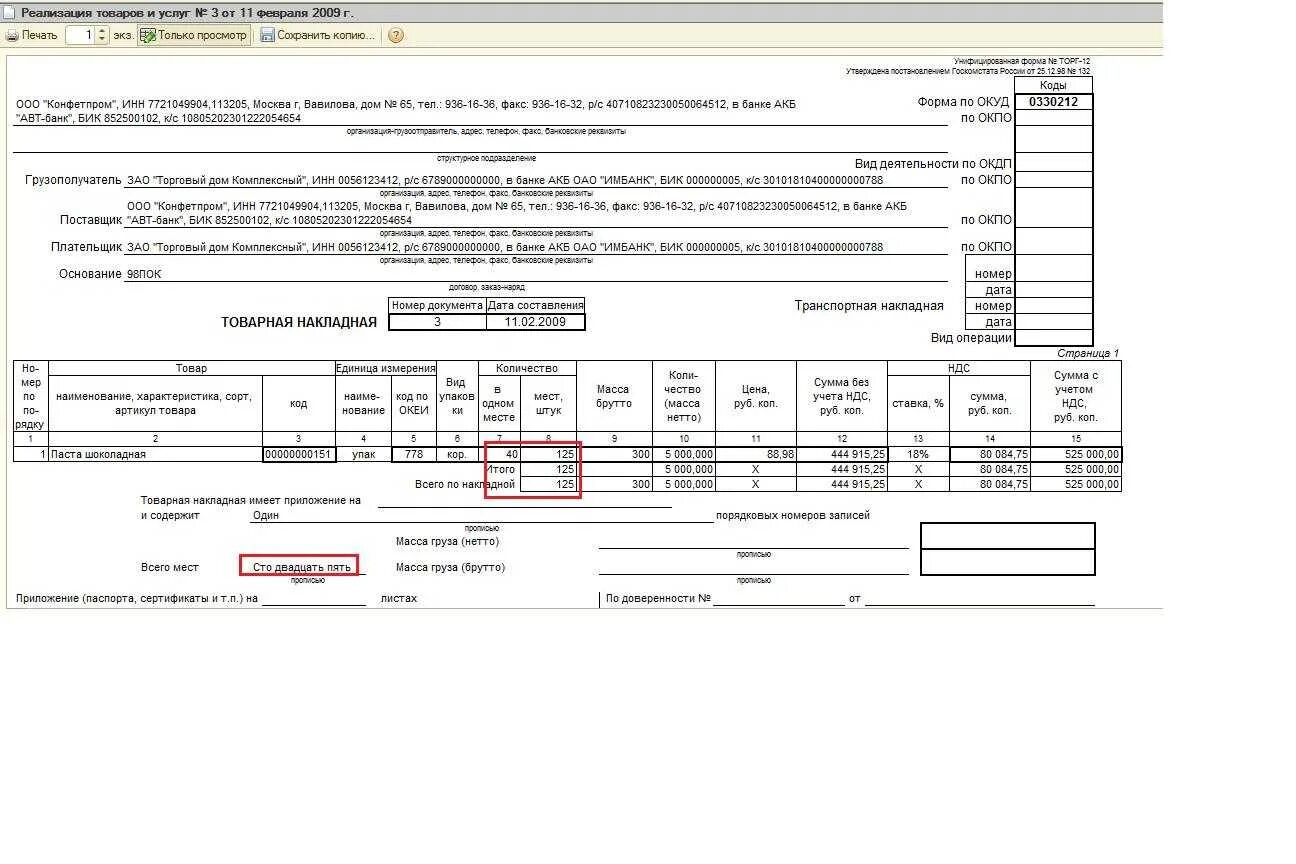Click total 525 000,00 in the Итого row

(1076, 469)
